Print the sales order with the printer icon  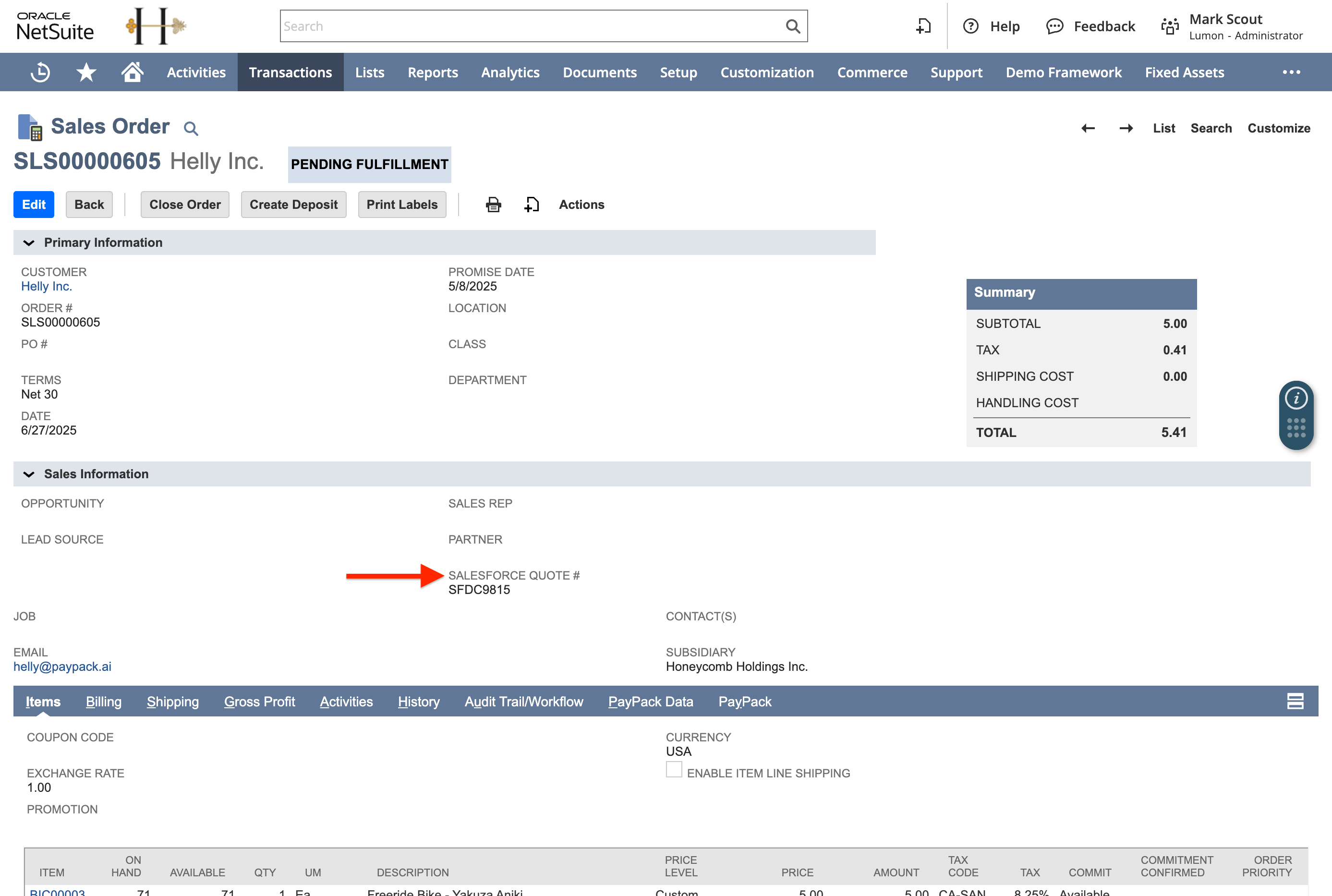(493, 204)
